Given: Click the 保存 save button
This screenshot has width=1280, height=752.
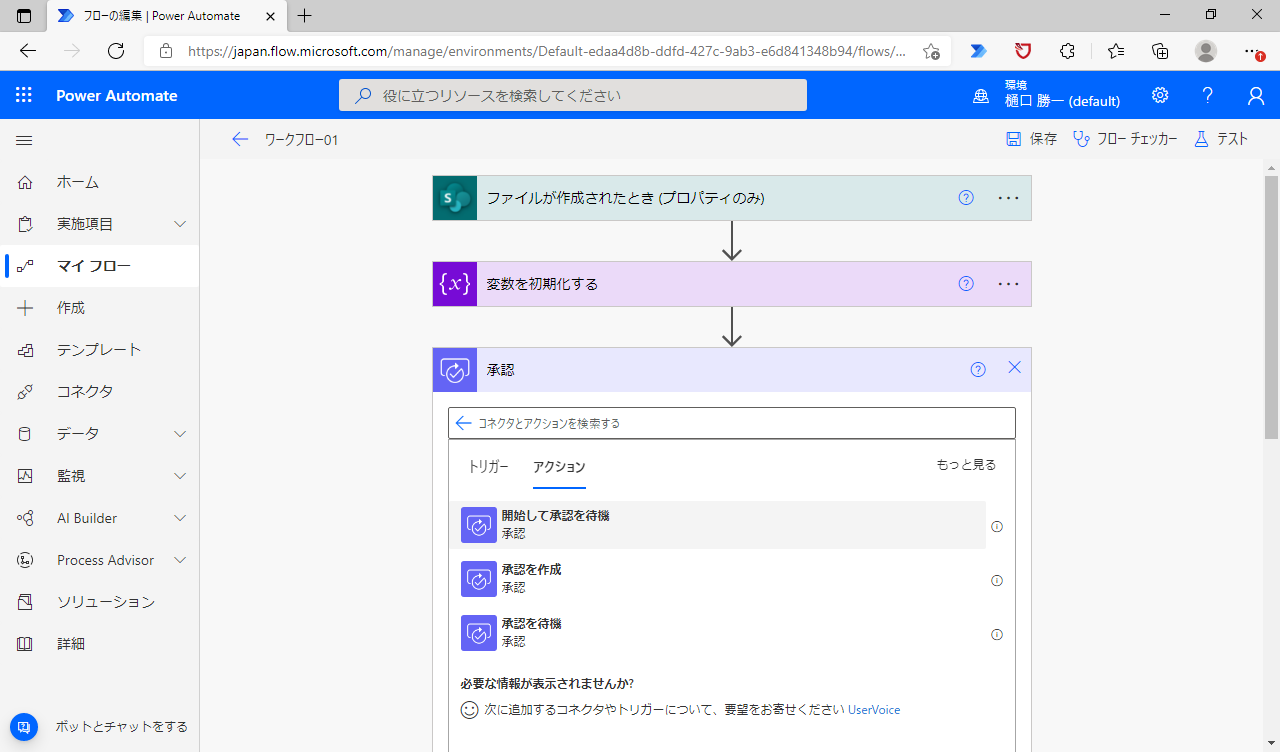Looking at the screenshot, I should point(1031,139).
